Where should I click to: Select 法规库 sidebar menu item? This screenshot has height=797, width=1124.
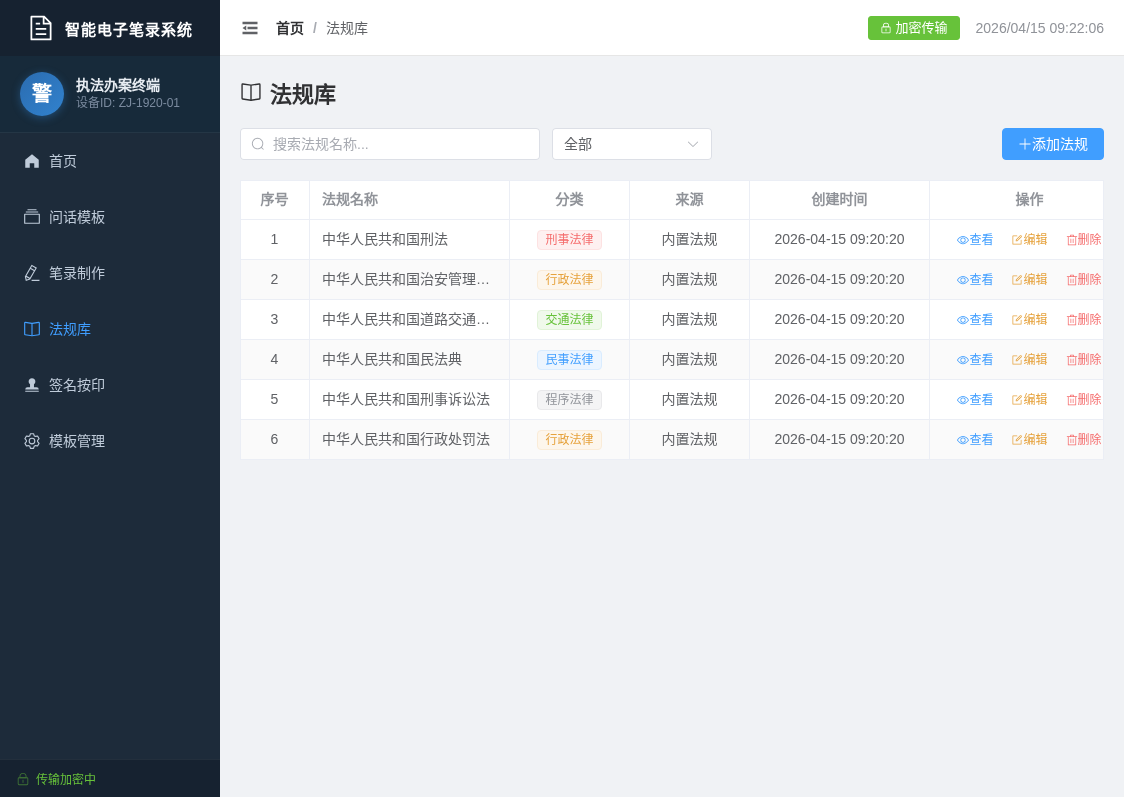click(x=110, y=329)
